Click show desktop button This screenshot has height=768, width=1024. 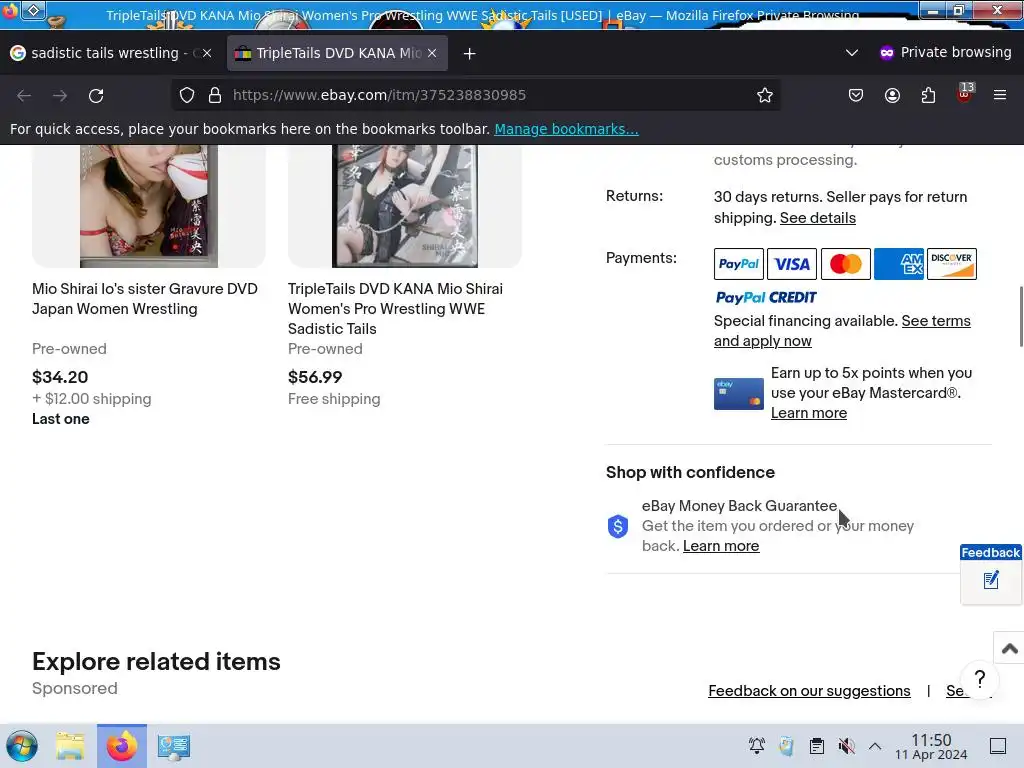(x=998, y=746)
